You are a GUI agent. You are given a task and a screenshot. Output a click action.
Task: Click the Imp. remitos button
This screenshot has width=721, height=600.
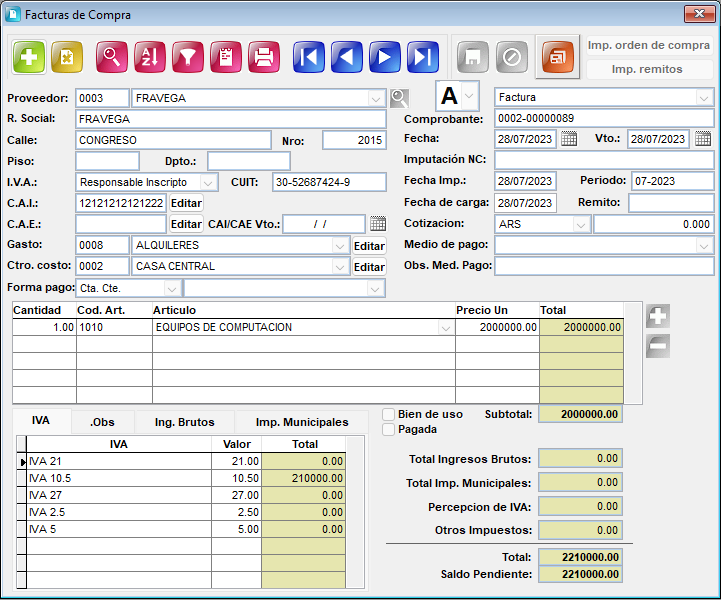coord(649,69)
